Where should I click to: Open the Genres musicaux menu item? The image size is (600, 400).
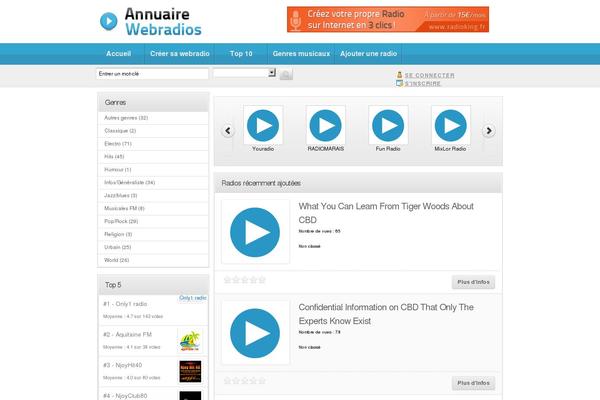pos(302,54)
